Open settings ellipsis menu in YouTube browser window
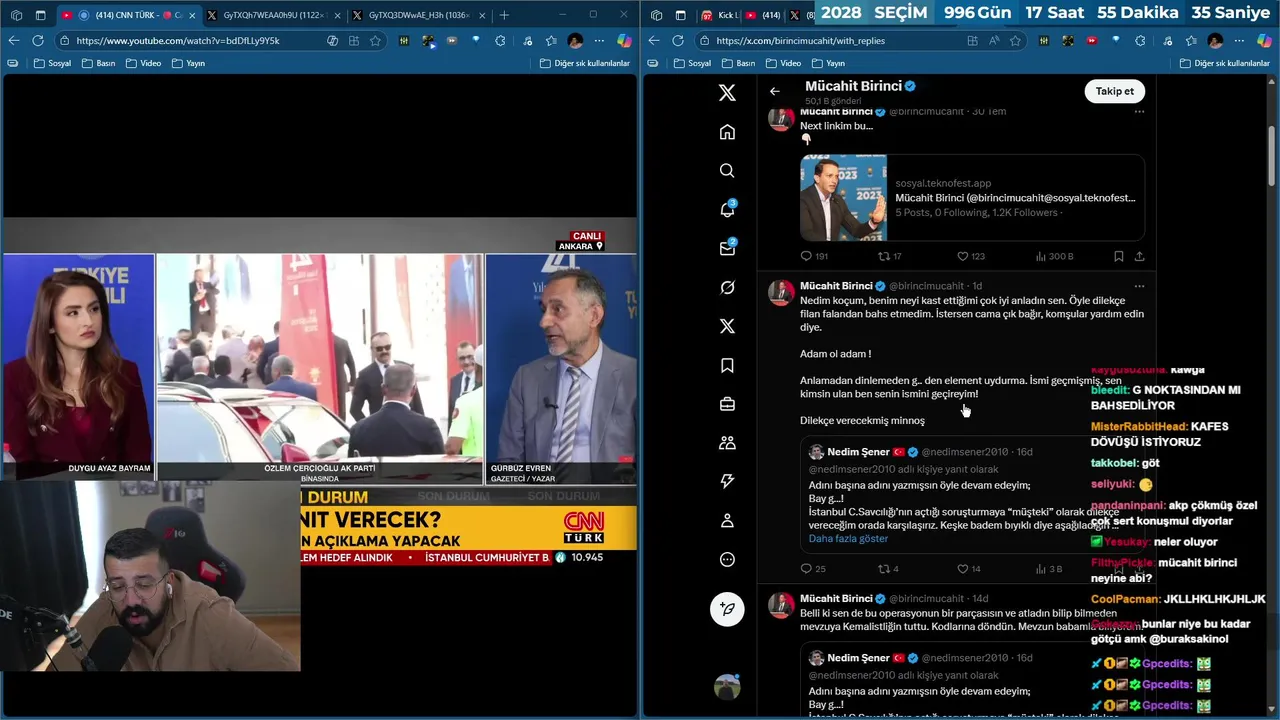This screenshot has width=1280, height=720. point(599,41)
